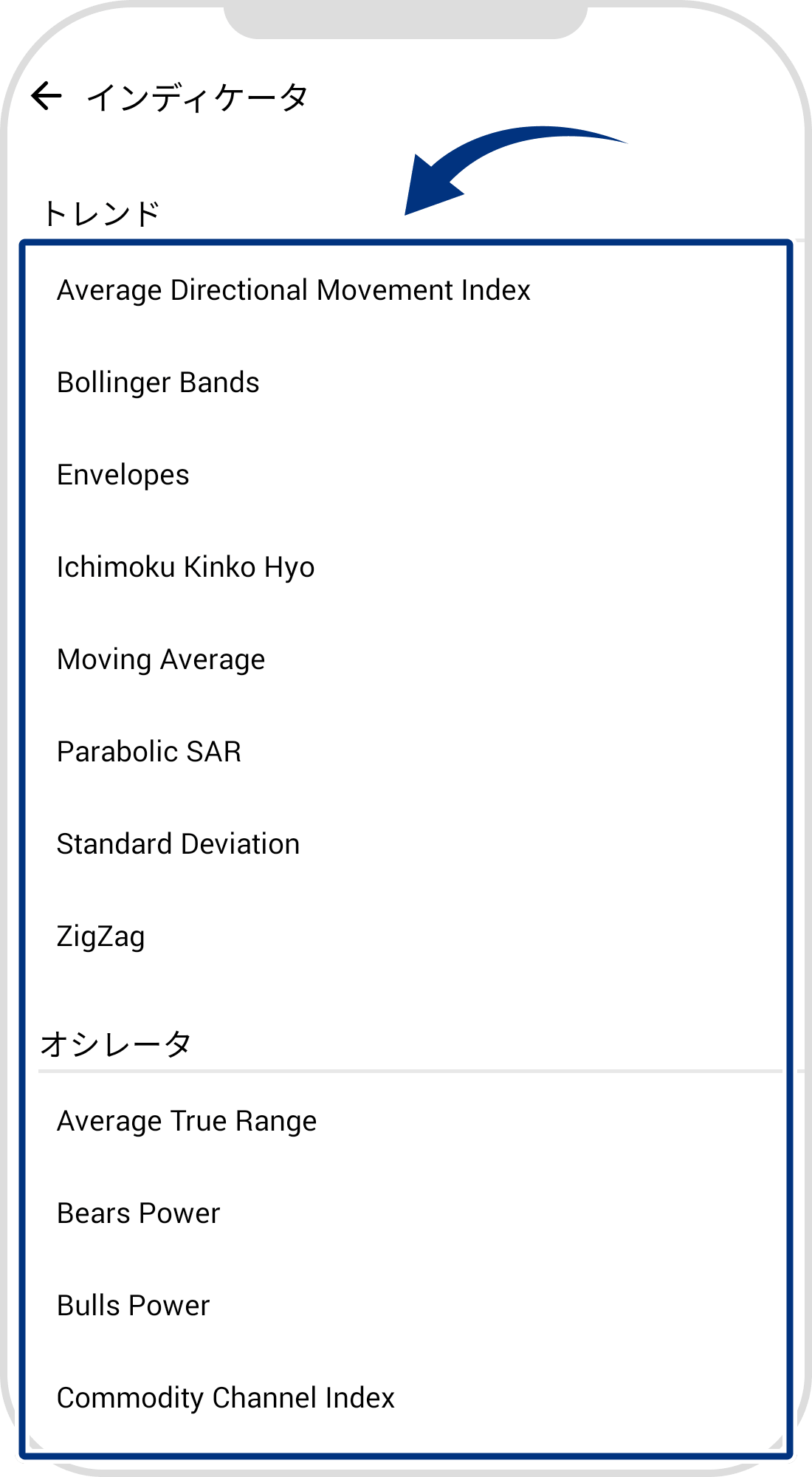The width and height of the screenshot is (812, 1477).
Task: Open the Envelopes indicator
Action: pyautogui.click(x=123, y=475)
